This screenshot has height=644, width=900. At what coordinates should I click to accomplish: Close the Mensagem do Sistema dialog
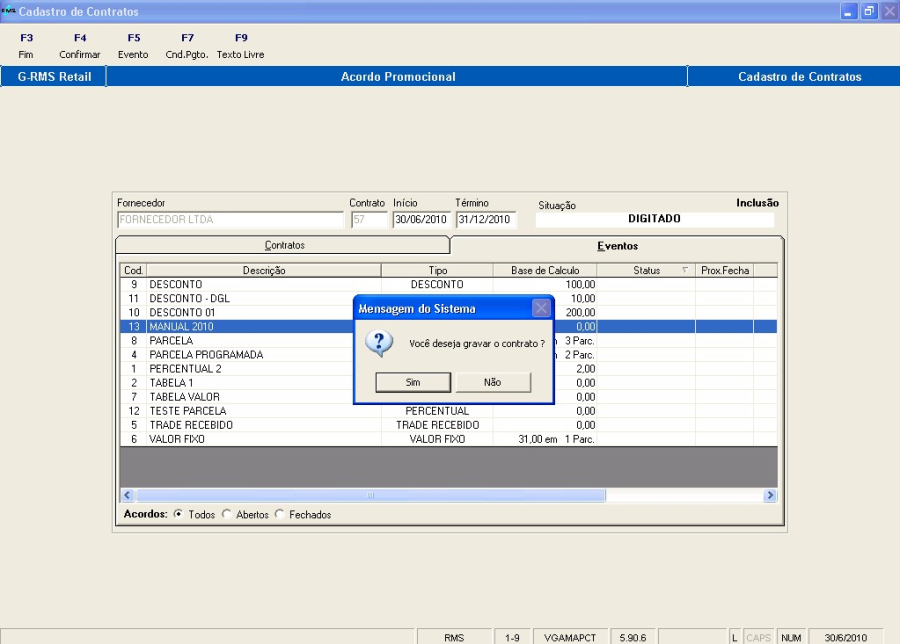pos(541,308)
